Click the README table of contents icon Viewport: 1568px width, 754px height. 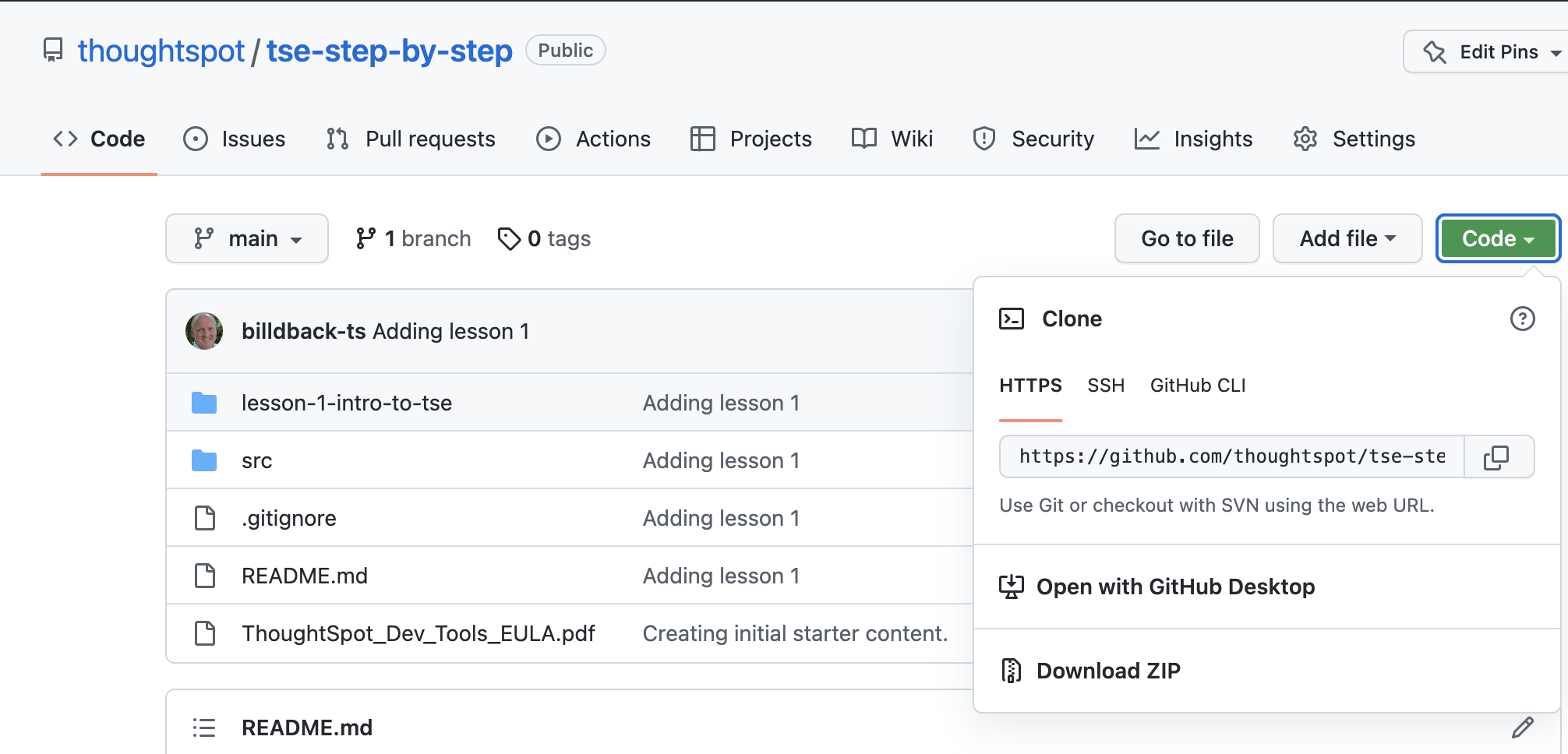[203, 727]
